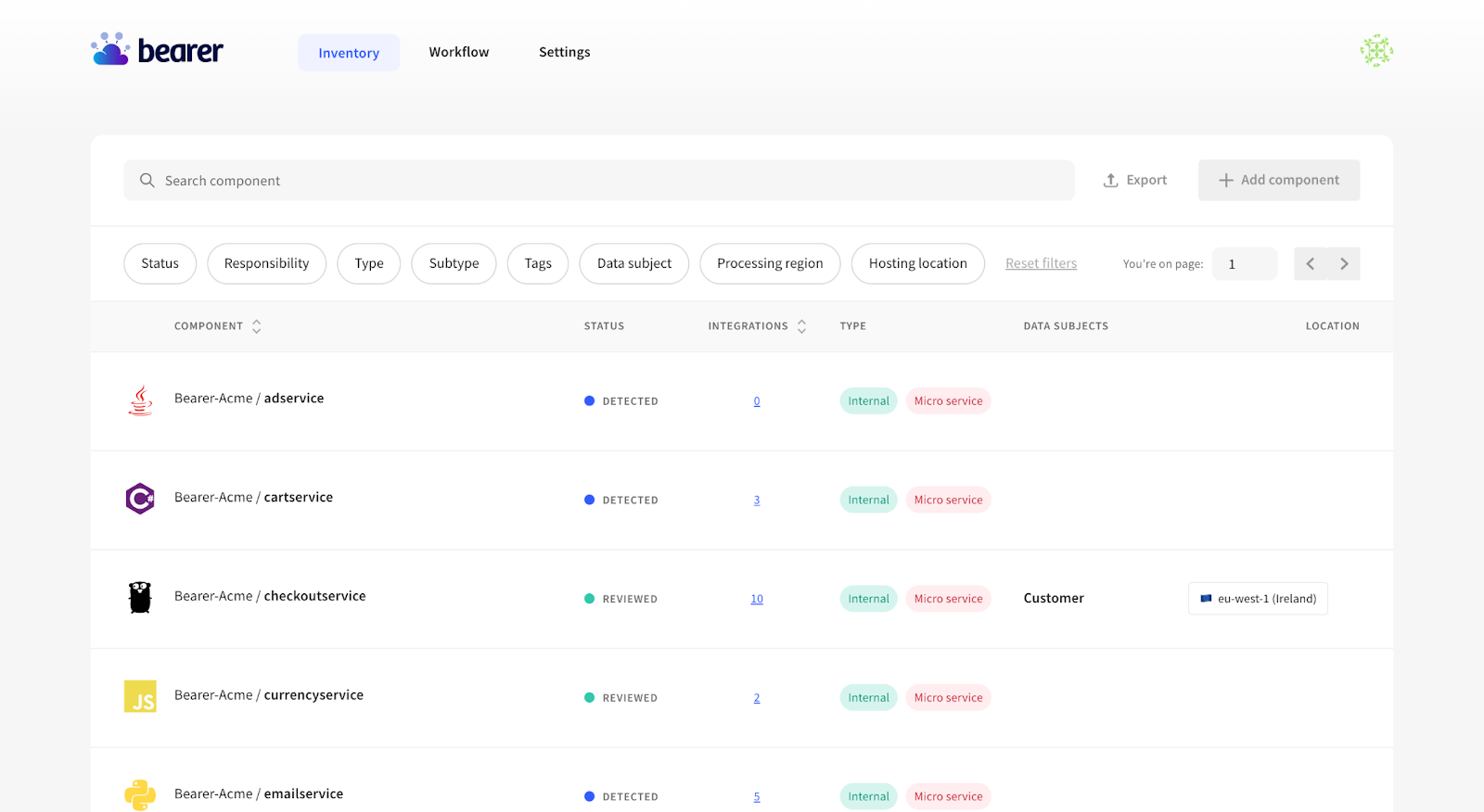Click Internal tag on checkoutservice row
Viewport: 1484px width, 812px height.
click(x=869, y=599)
